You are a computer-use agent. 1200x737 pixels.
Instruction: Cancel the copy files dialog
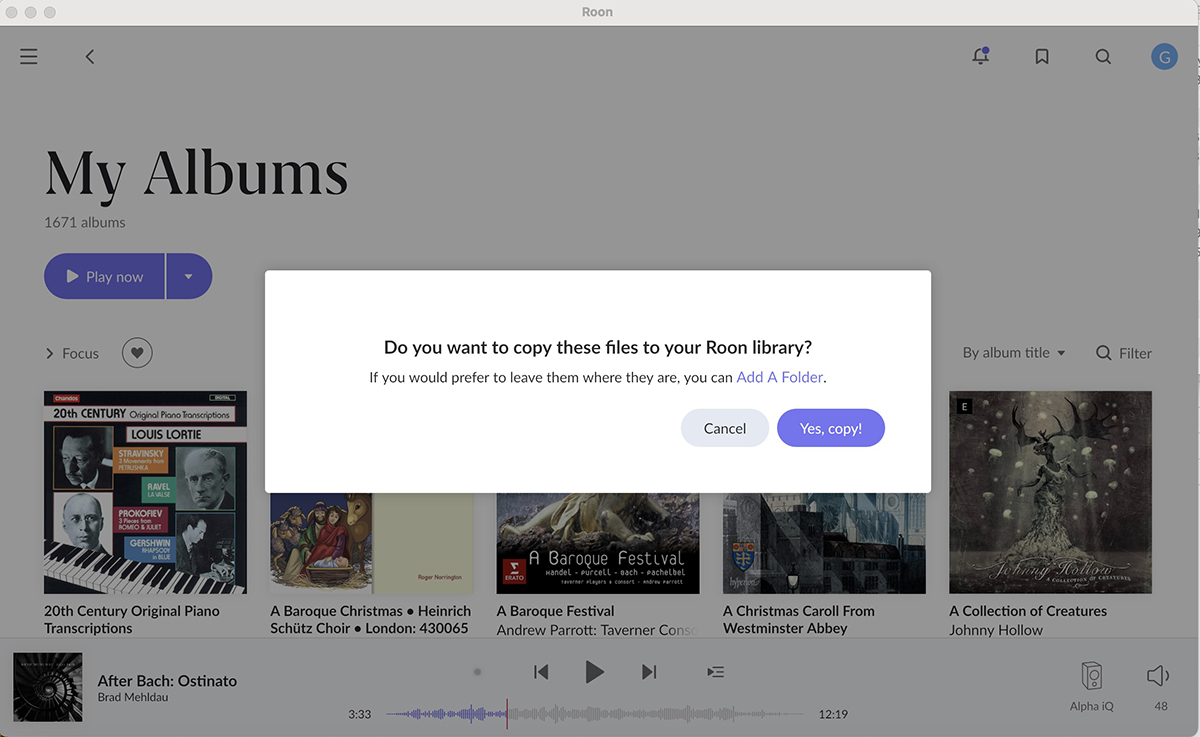(725, 428)
